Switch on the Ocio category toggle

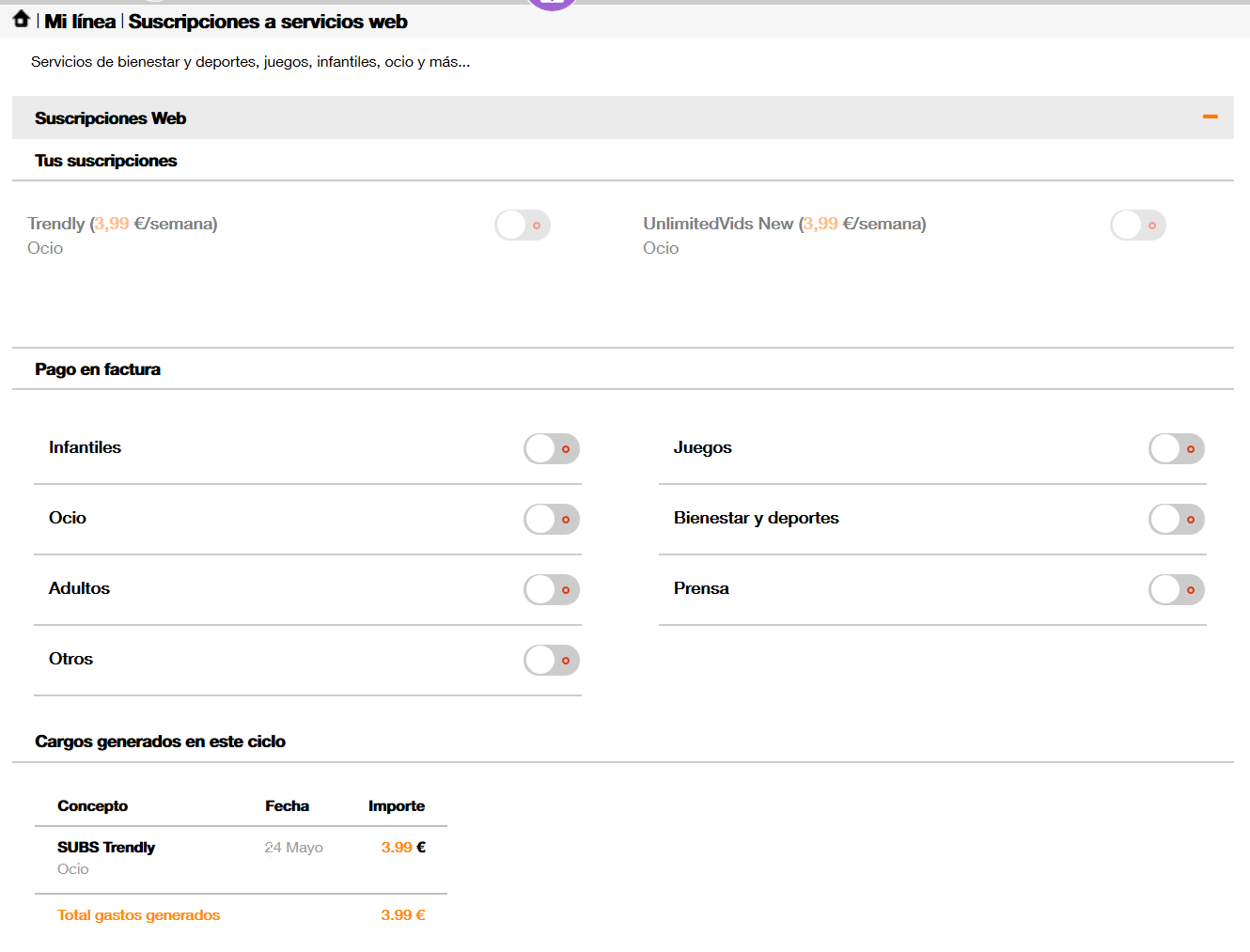pyautogui.click(x=552, y=520)
